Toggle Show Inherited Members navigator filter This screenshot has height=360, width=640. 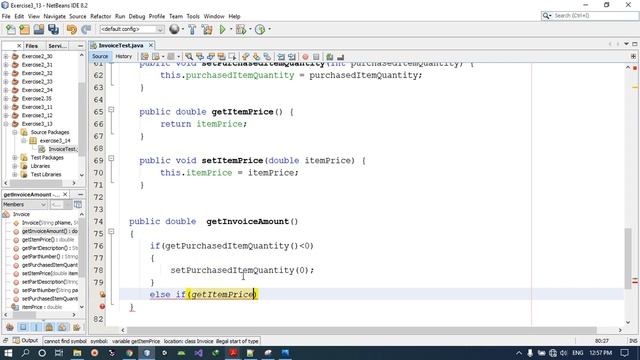click(10, 327)
